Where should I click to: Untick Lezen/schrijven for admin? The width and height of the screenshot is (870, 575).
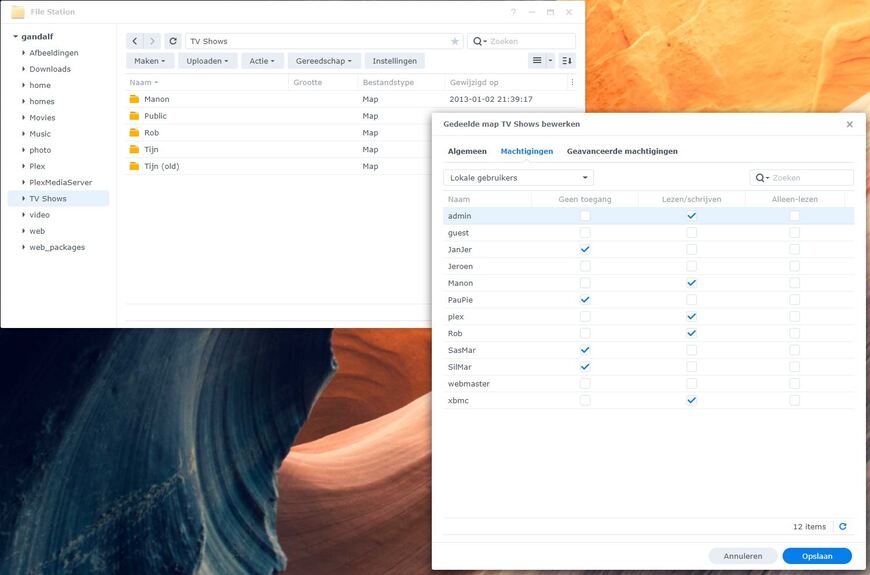(691, 216)
